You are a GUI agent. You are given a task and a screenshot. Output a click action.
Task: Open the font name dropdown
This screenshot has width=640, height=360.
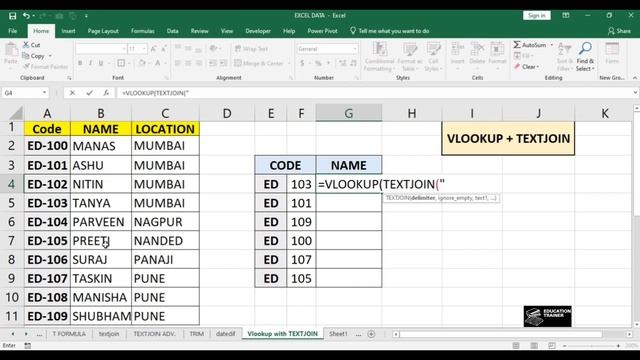(x=124, y=49)
